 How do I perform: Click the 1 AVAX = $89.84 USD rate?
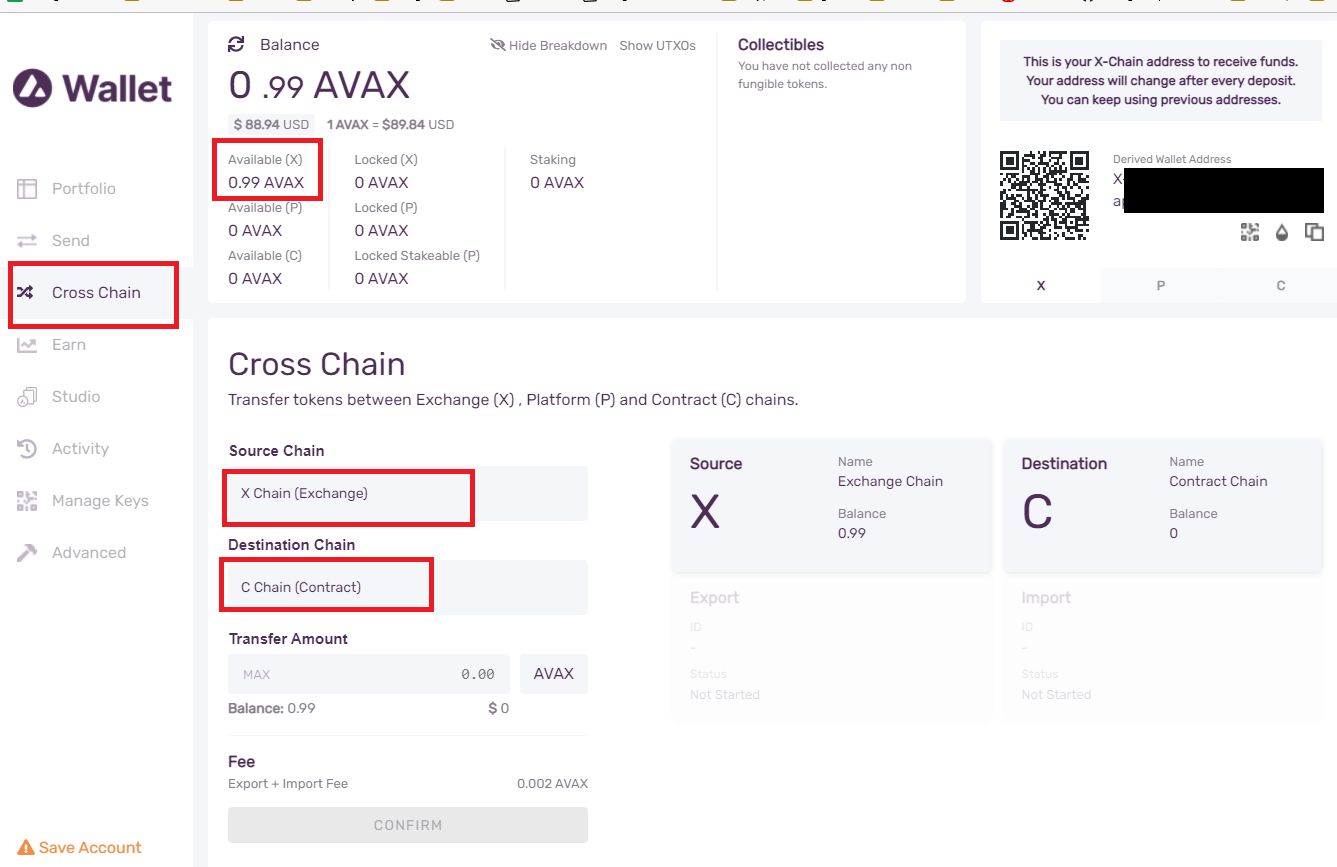tap(390, 125)
